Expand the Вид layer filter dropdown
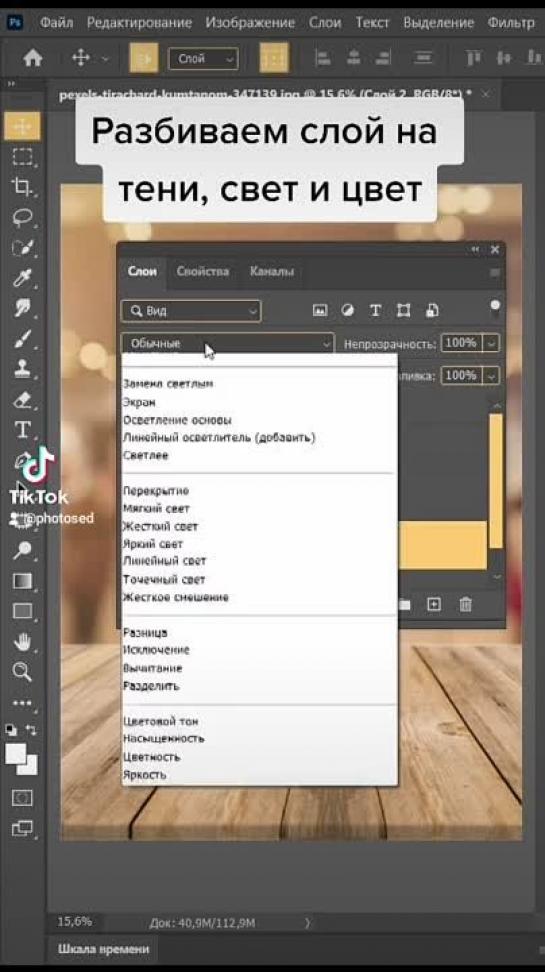Viewport: 545px width, 972px height. 191,311
